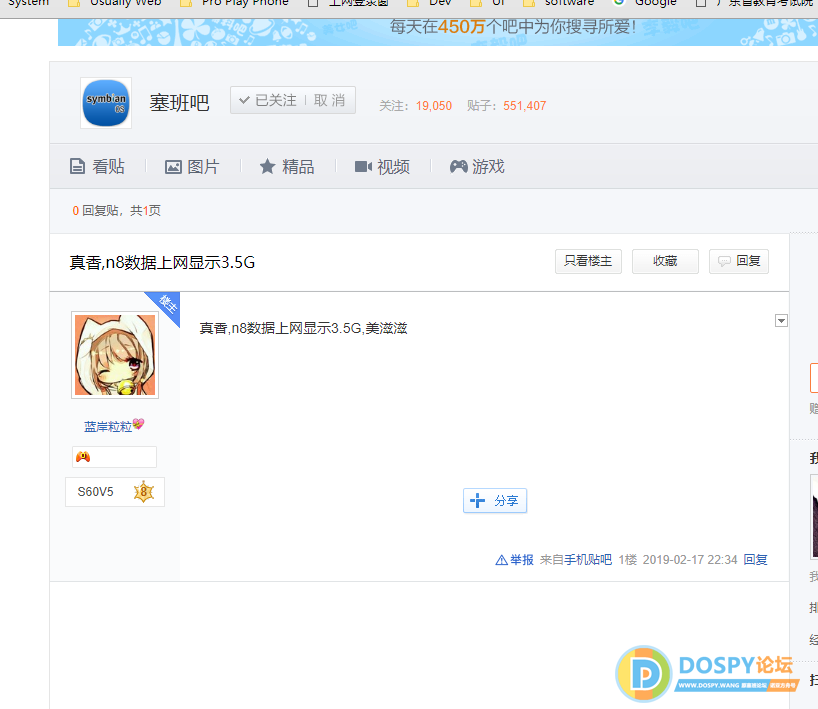Viewport: 818px width, 709px height.
Task: Open the 看贴 posts tab
Action: pos(97,167)
